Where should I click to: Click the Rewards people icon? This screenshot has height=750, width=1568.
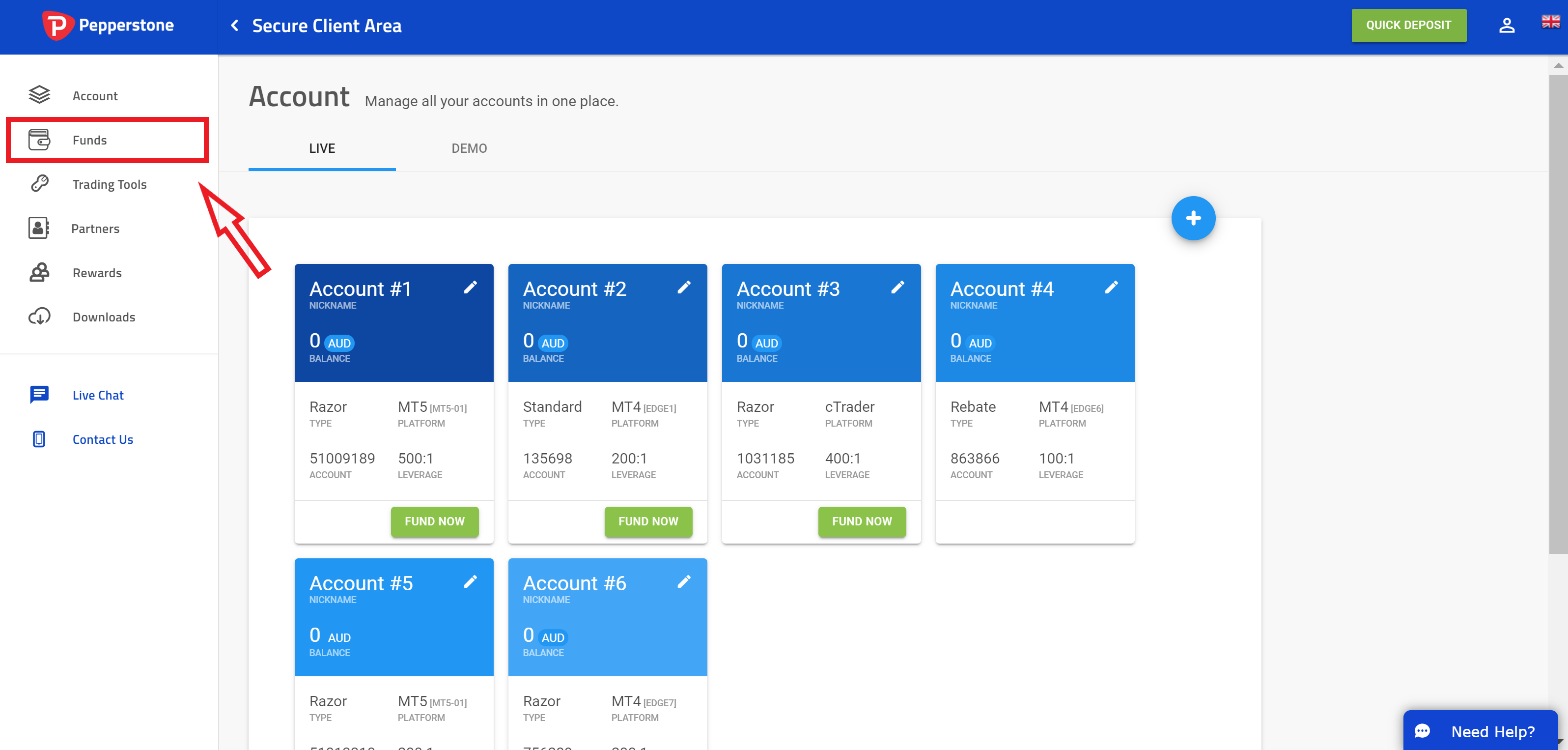tap(39, 272)
